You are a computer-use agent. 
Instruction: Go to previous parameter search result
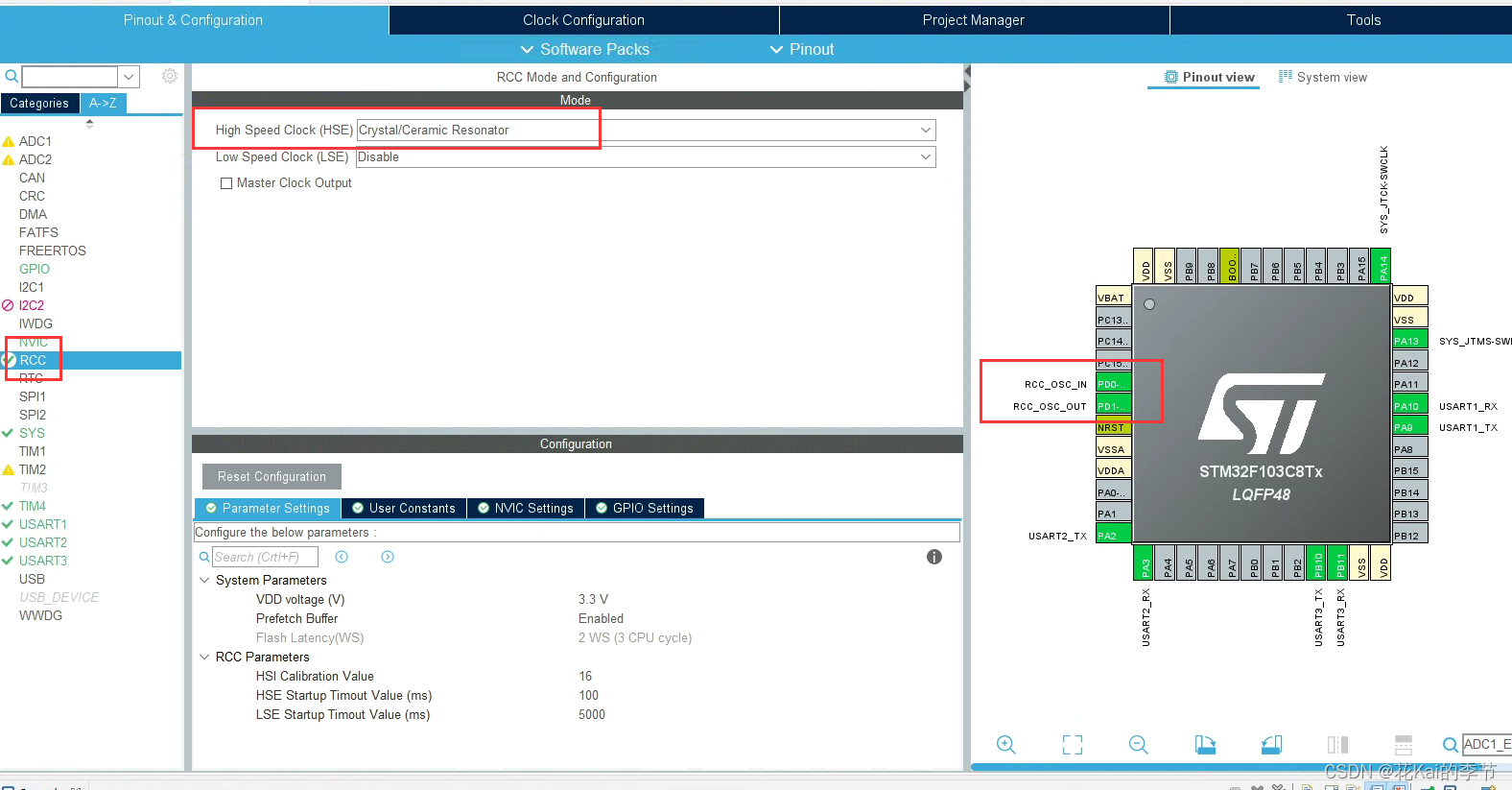tap(342, 557)
